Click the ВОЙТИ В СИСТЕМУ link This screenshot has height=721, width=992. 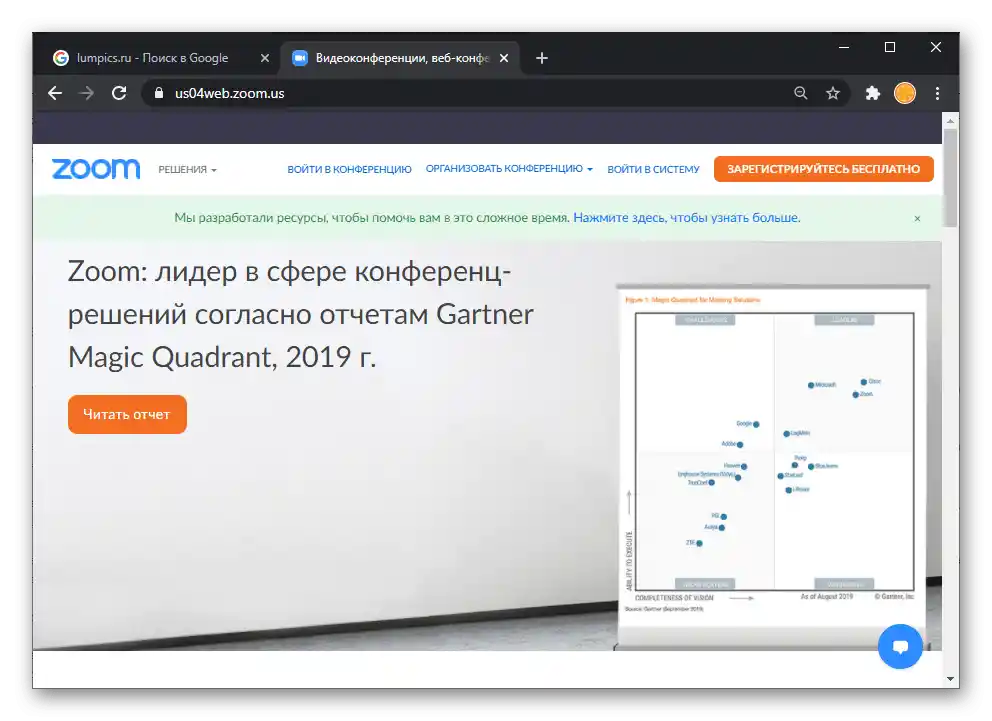[652, 168]
